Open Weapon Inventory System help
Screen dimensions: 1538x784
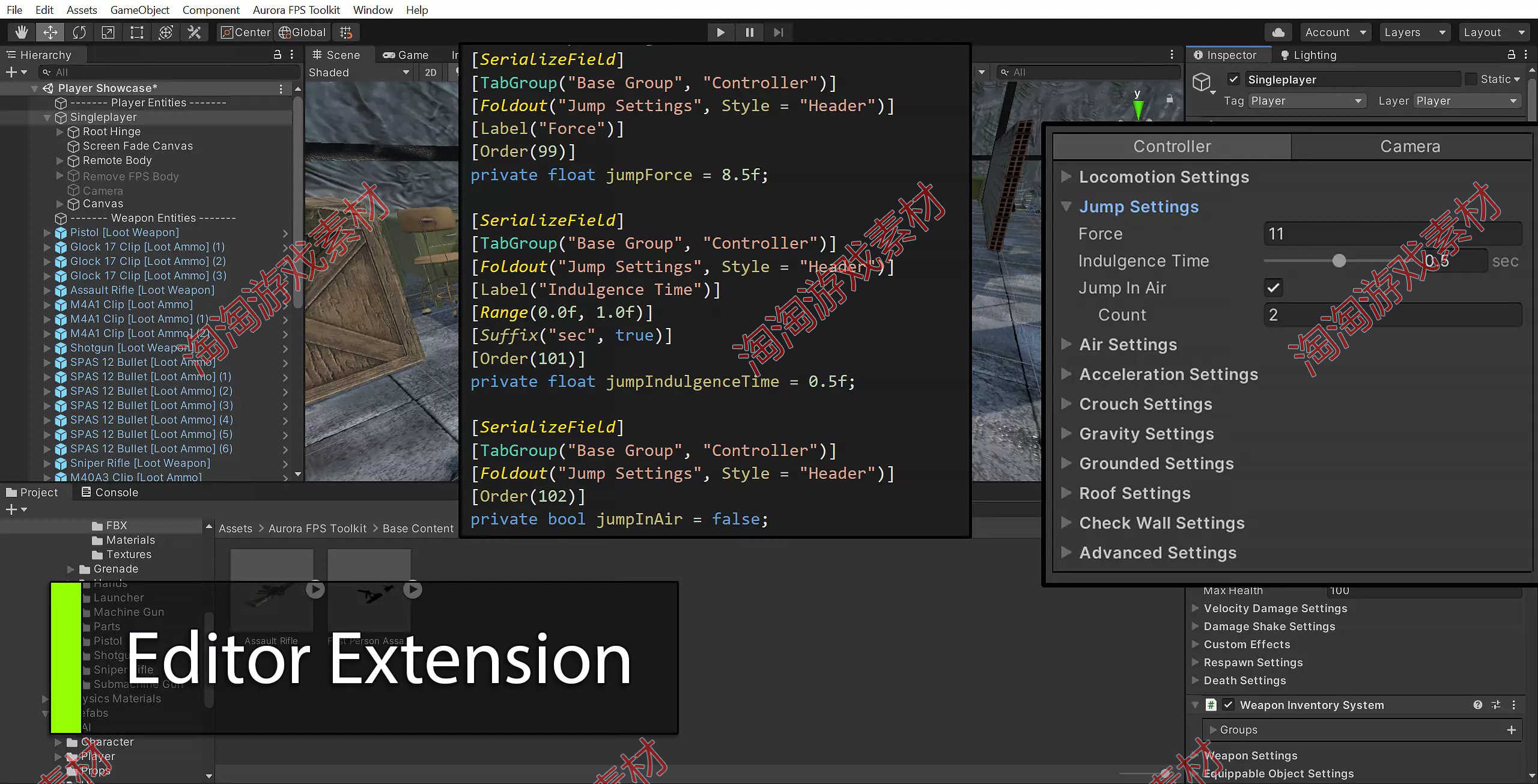1478,705
